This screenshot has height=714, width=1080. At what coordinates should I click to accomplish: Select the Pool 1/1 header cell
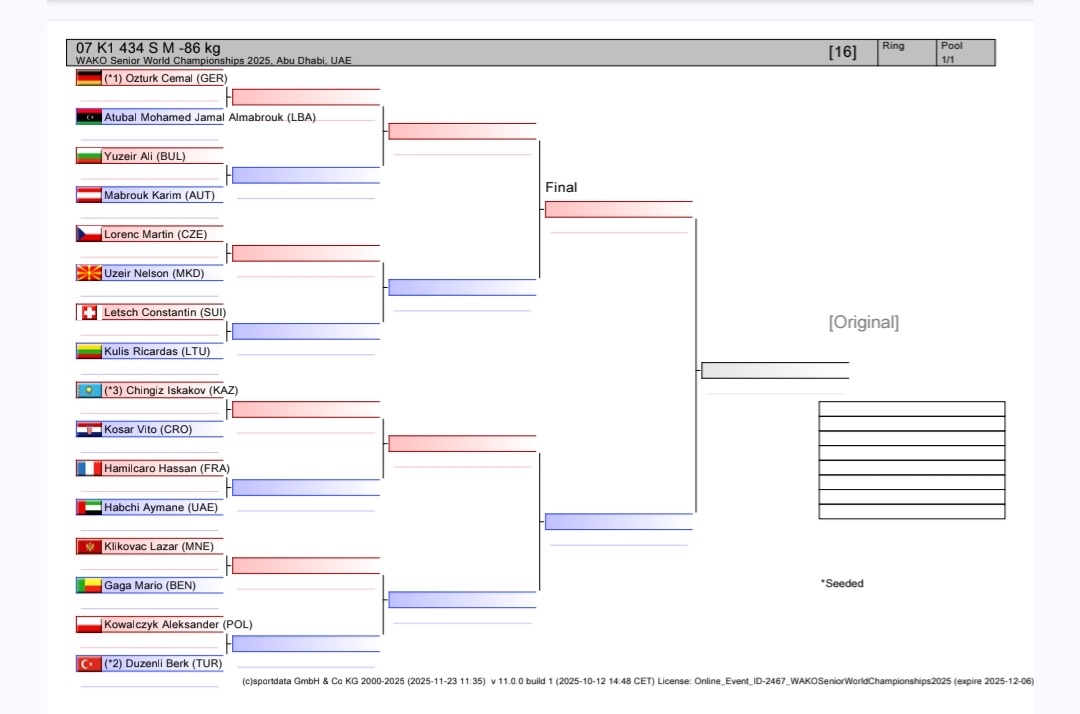point(965,52)
